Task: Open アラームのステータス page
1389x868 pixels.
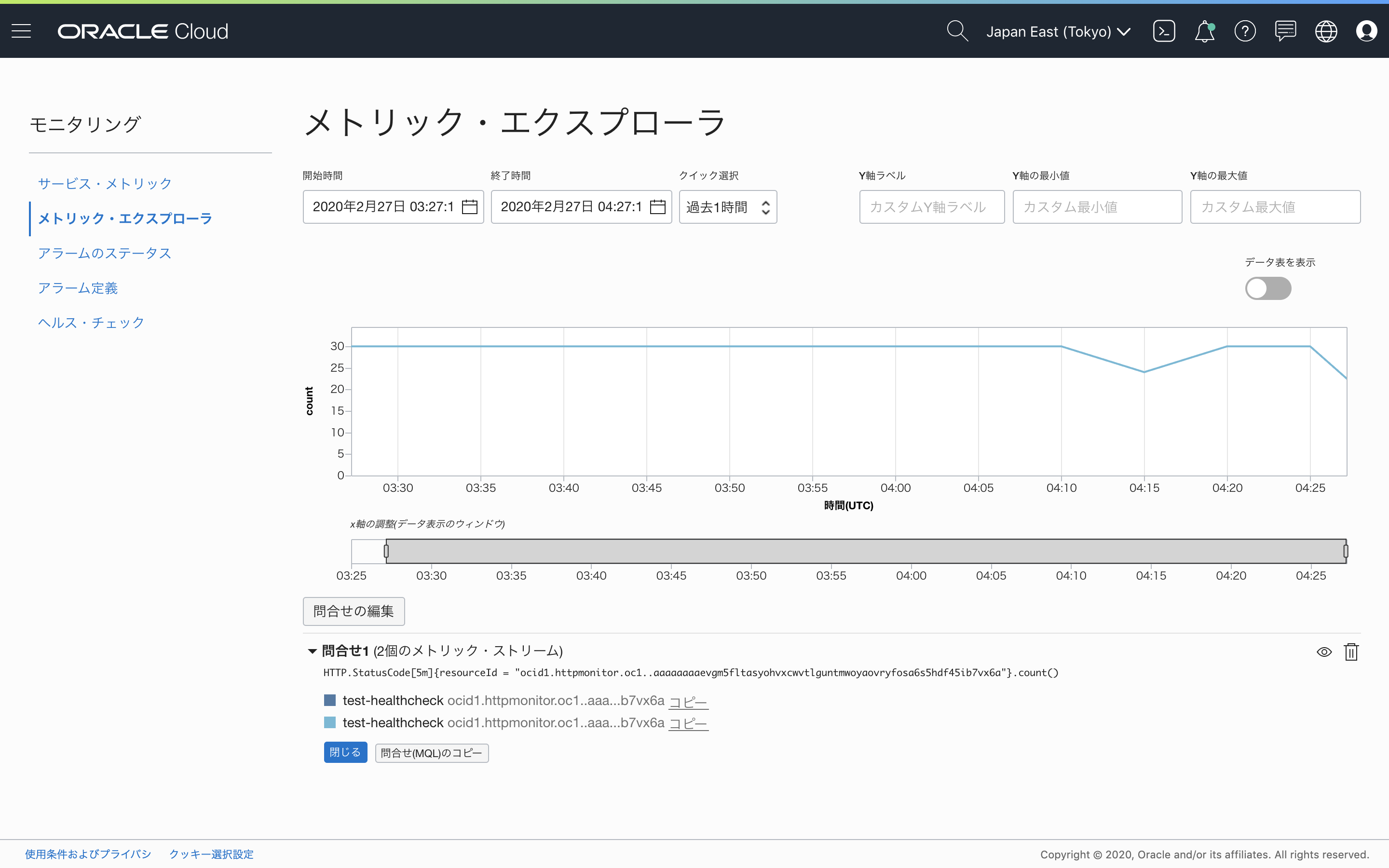Action: (x=105, y=253)
